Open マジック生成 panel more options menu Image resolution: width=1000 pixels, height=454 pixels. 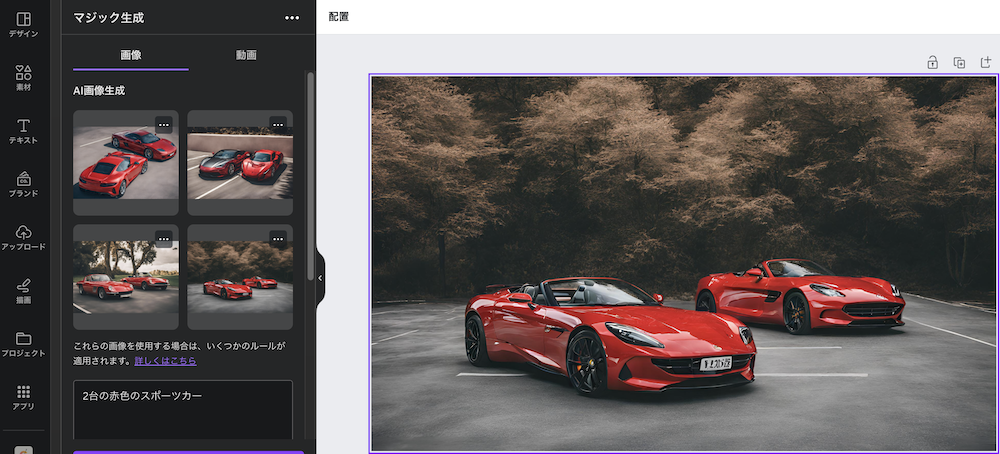292,18
